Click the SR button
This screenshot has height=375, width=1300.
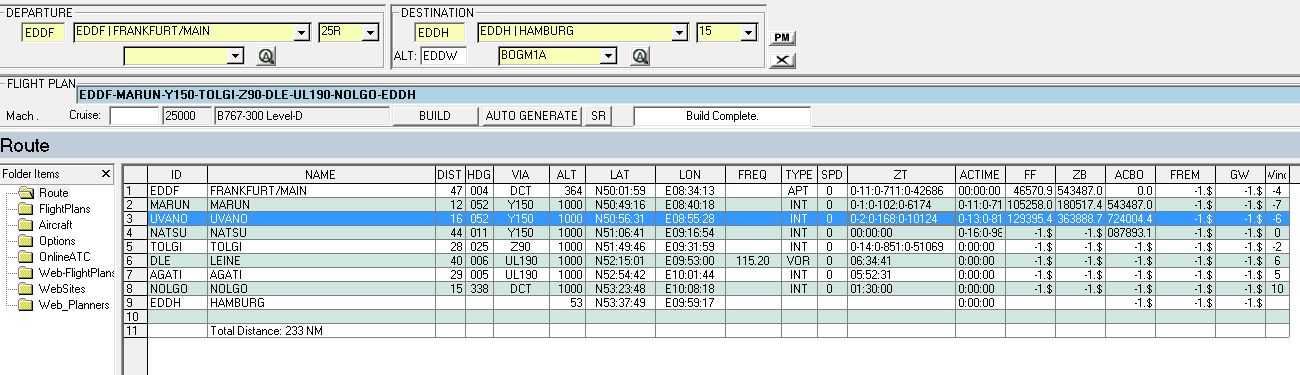(598, 116)
